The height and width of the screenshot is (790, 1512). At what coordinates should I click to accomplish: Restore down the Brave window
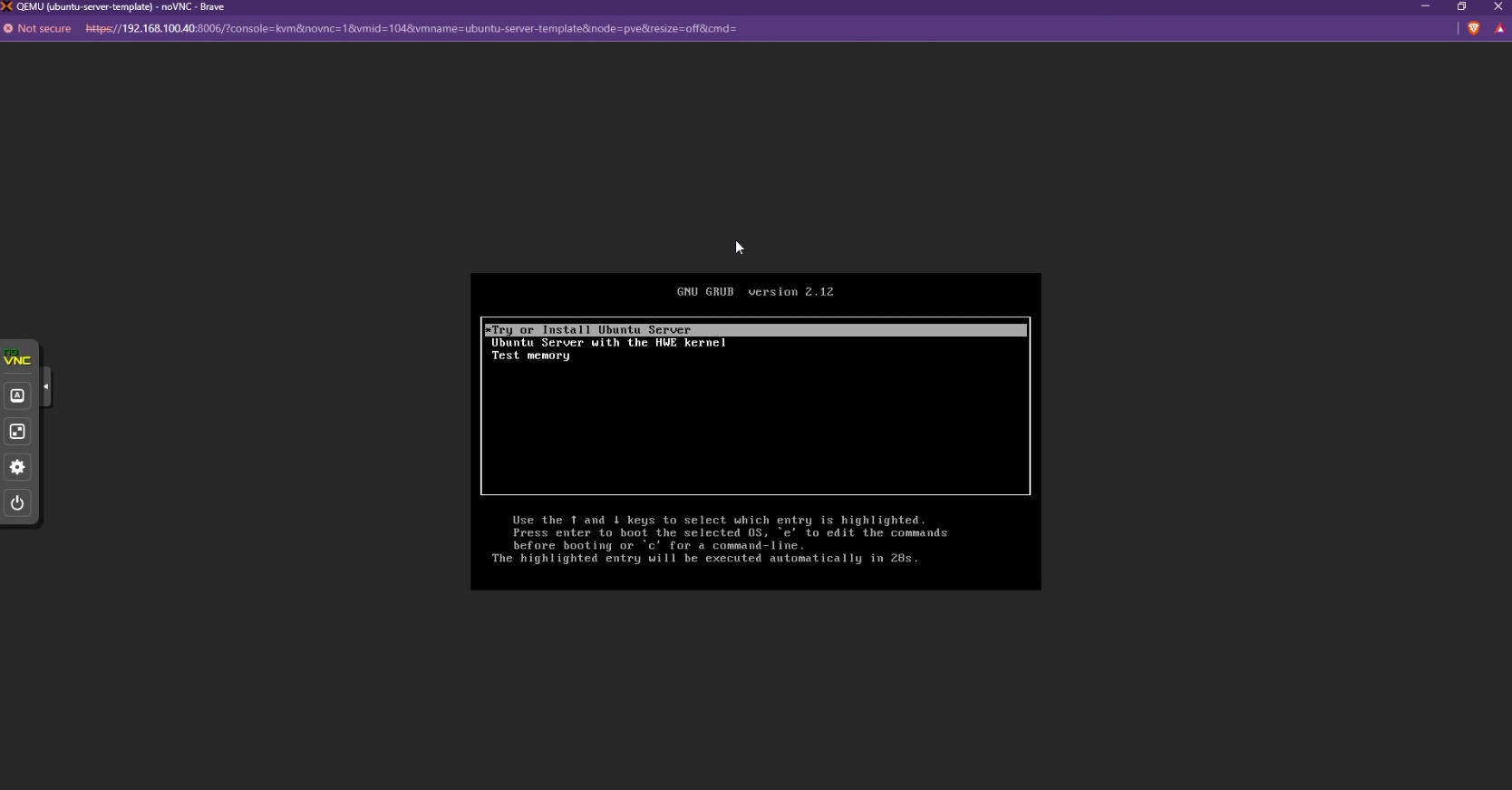point(1461,6)
